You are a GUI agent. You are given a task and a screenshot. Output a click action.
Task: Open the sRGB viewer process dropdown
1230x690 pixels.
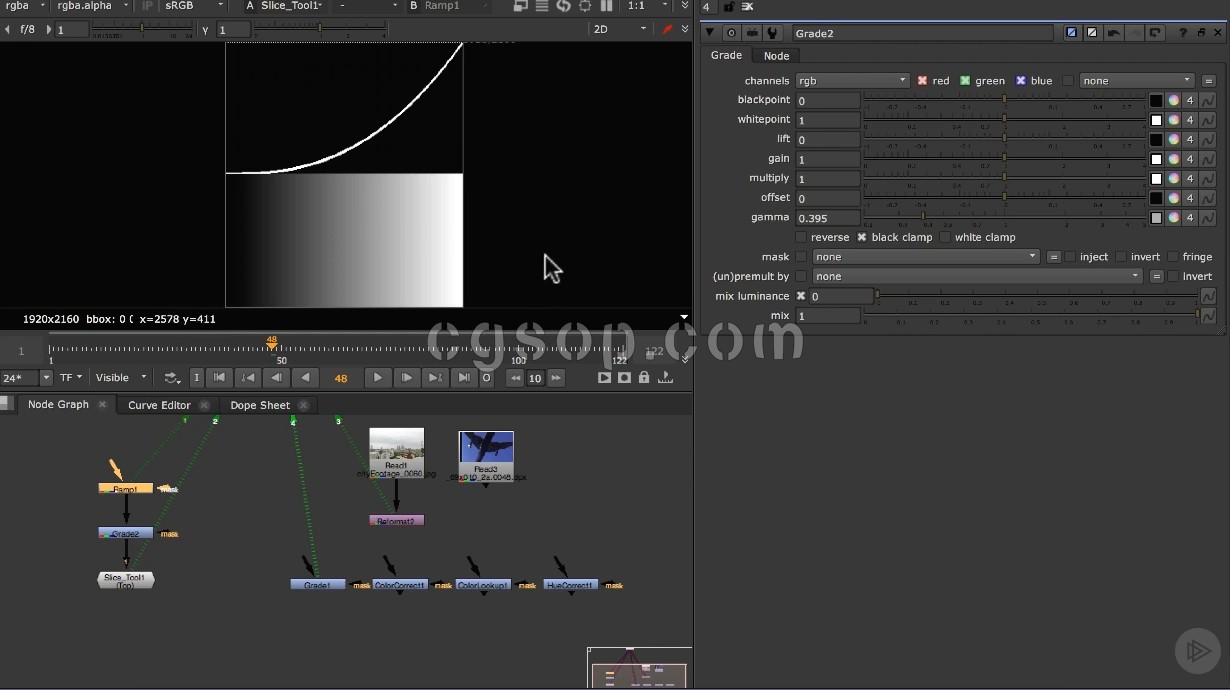click(194, 6)
